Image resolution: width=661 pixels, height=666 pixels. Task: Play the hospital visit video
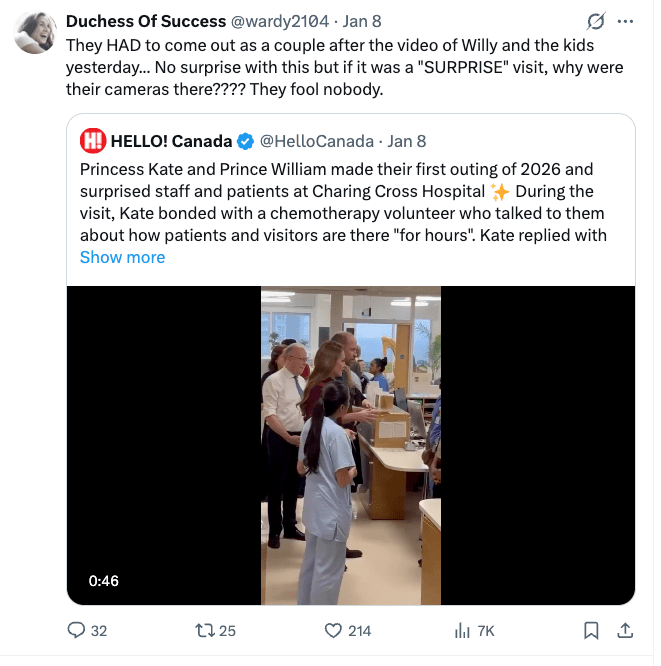[350, 445]
